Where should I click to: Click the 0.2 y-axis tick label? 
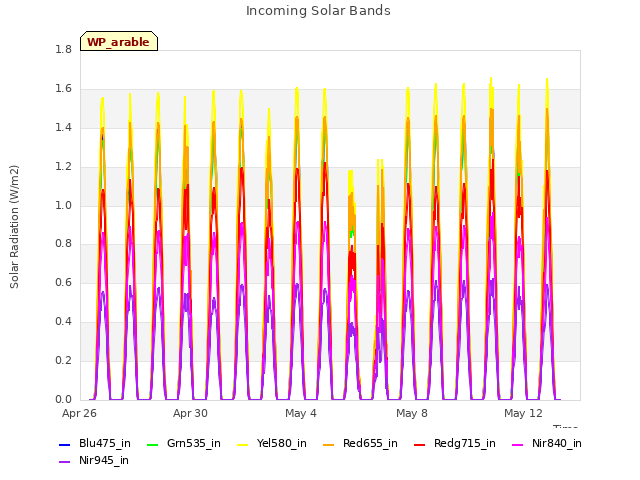64,361
